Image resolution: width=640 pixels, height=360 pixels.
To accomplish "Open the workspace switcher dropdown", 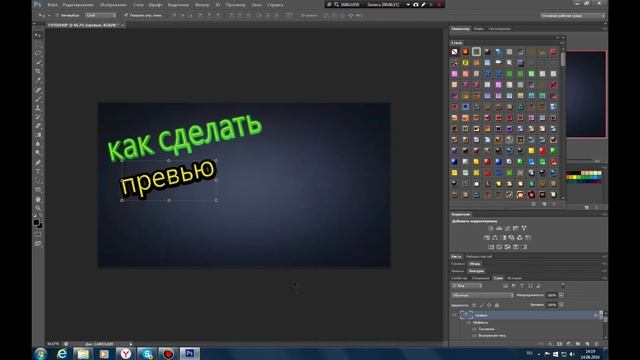I will (572, 16).
